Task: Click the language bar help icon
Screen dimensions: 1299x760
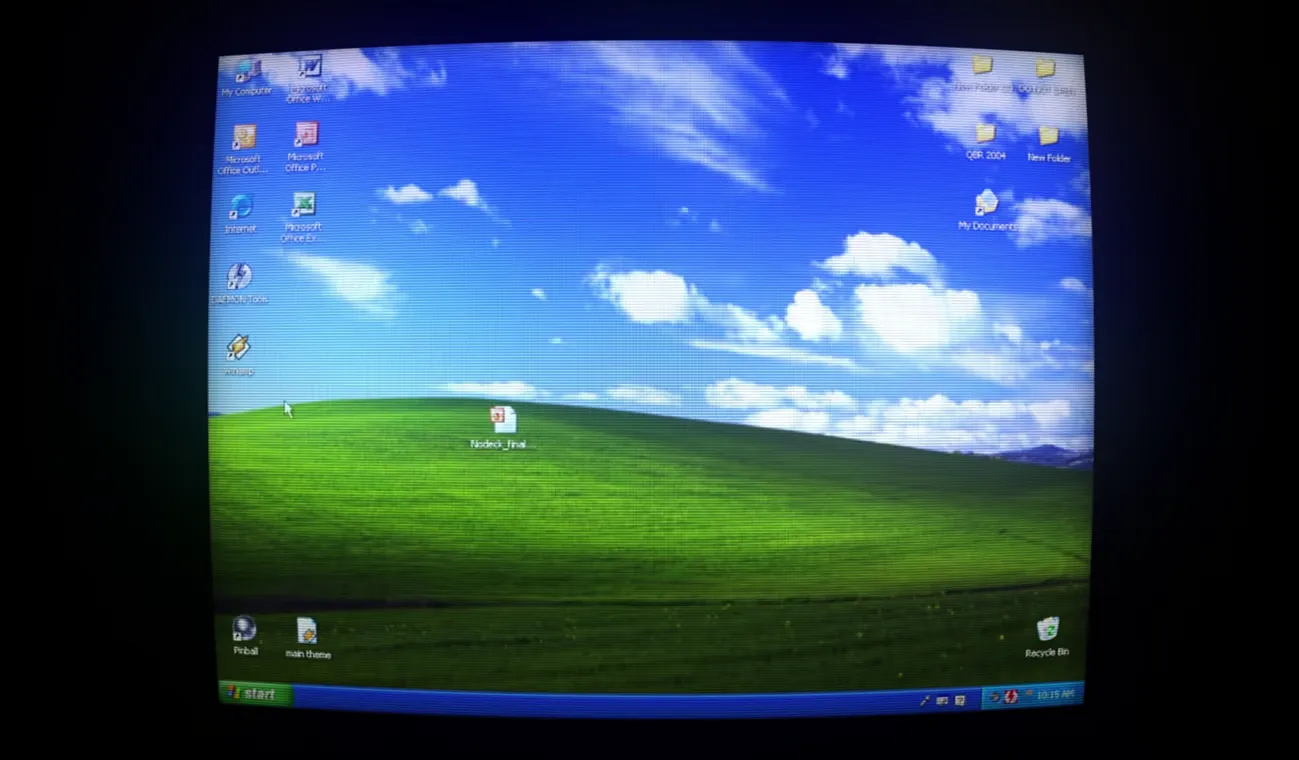Action: coord(960,700)
